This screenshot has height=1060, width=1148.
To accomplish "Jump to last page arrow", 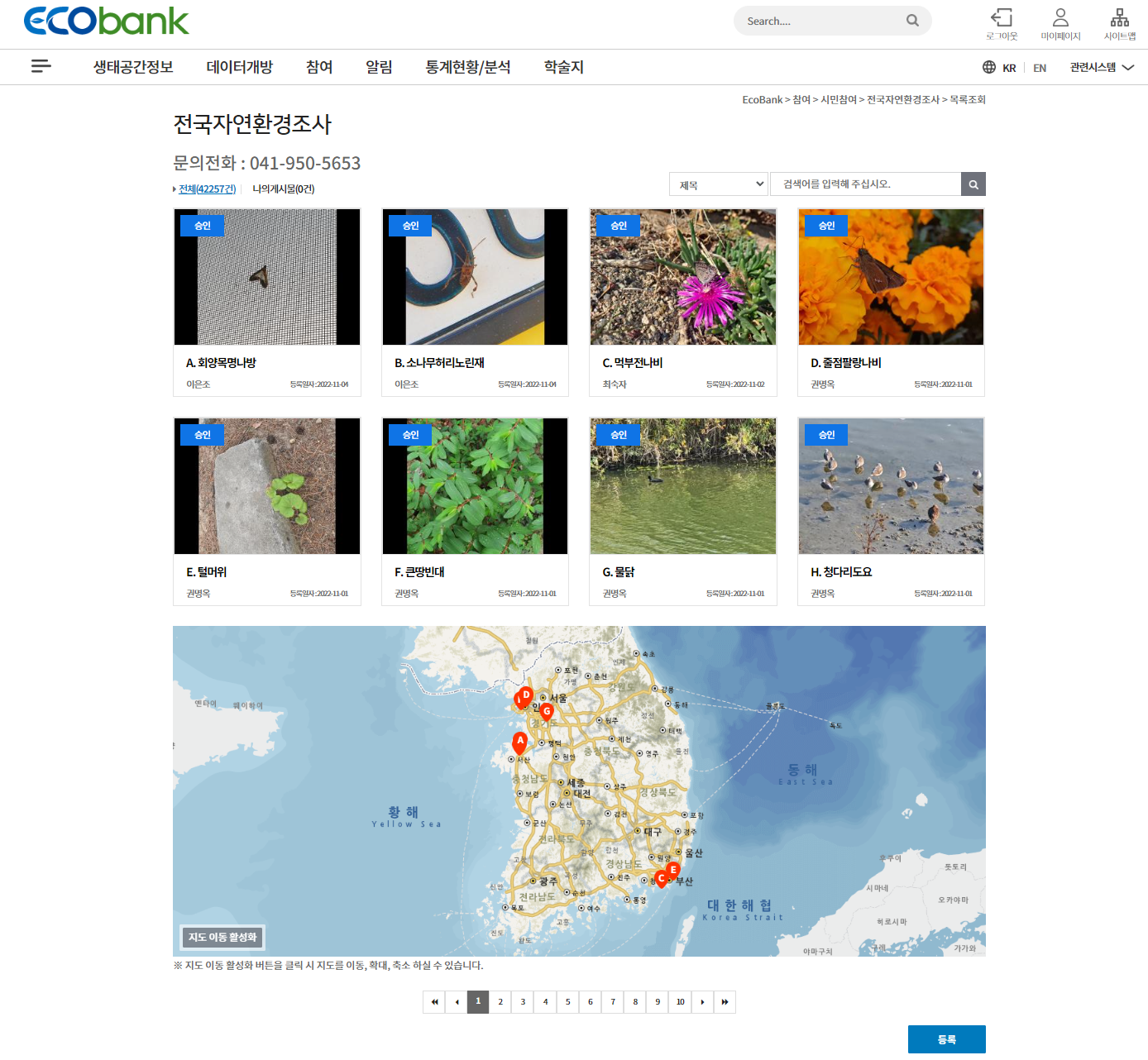I will coord(725,1002).
